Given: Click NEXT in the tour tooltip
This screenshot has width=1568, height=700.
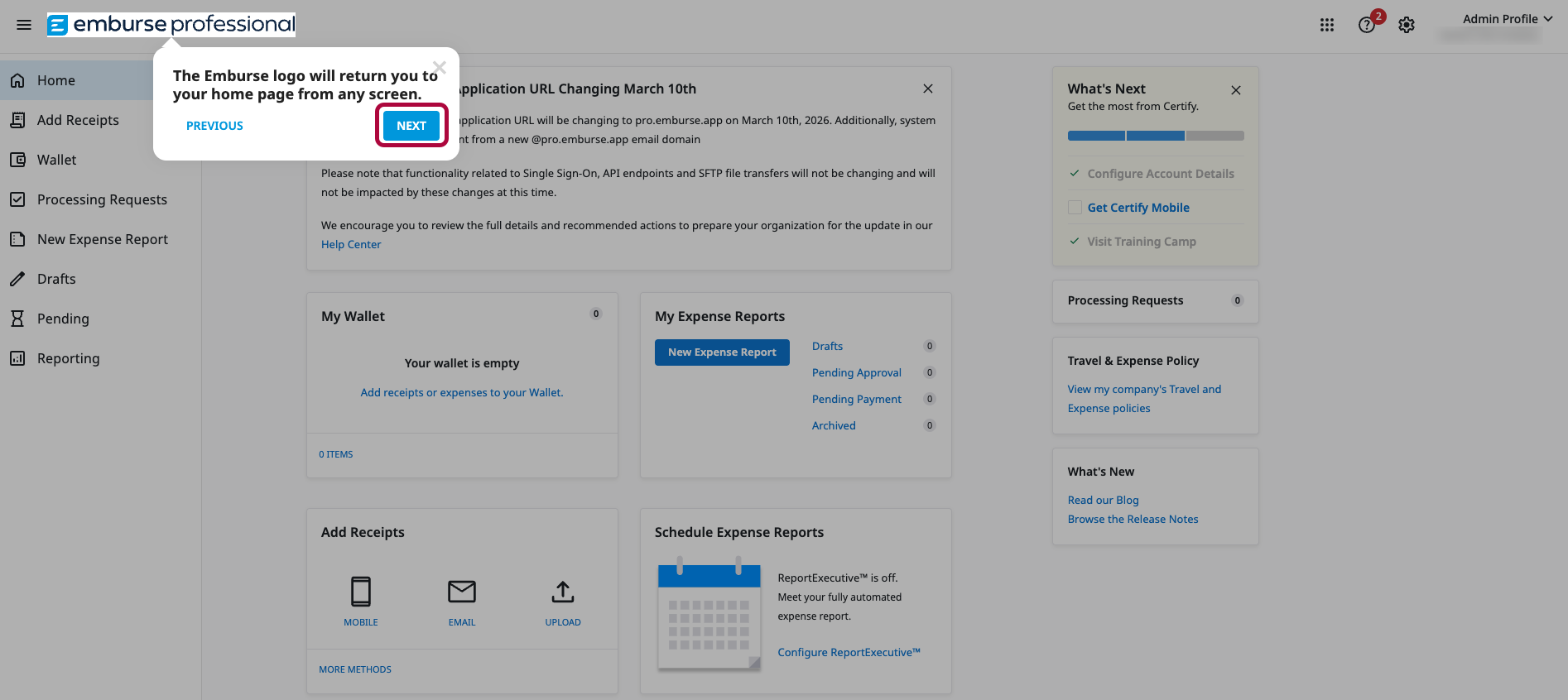Looking at the screenshot, I should tap(411, 126).
